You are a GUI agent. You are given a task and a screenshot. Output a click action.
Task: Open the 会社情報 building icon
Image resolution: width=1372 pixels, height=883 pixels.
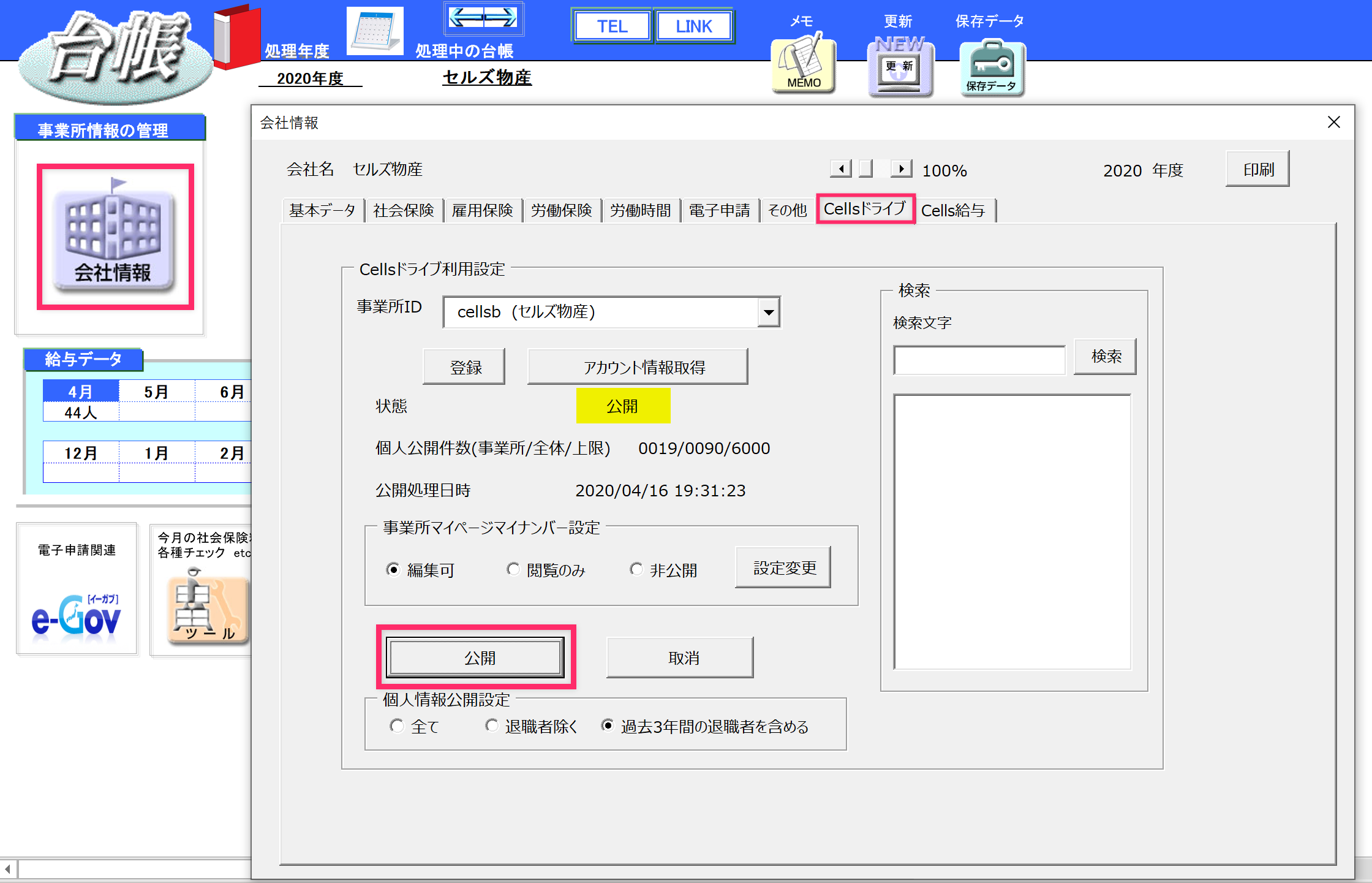(x=114, y=236)
